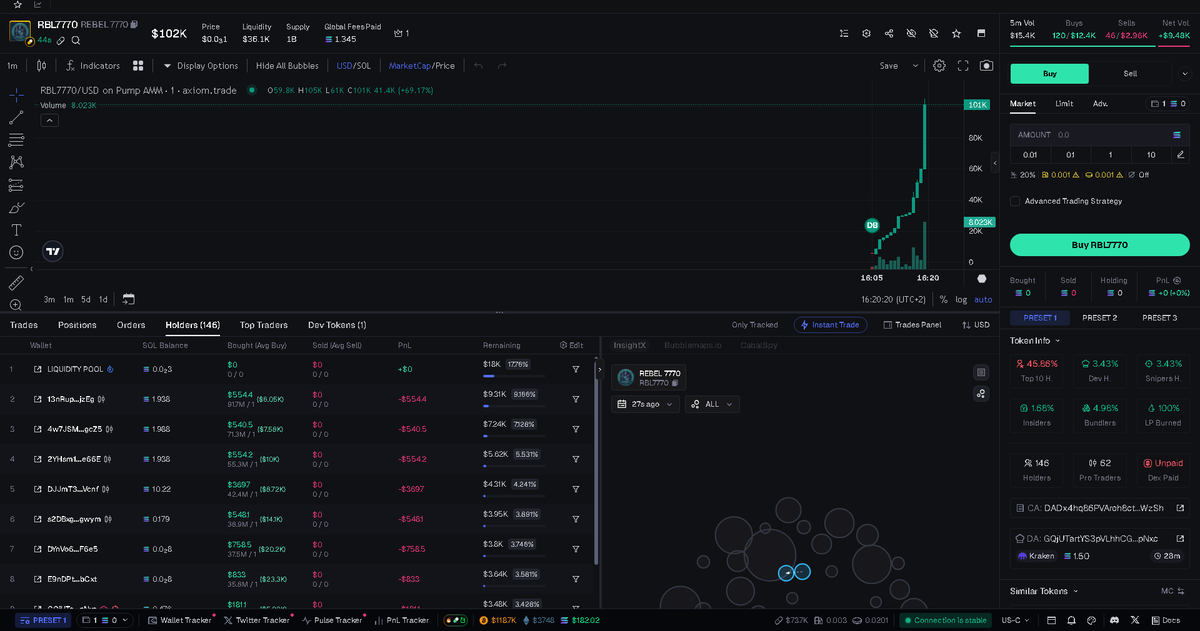Toggle percent scale on chart

point(943,299)
